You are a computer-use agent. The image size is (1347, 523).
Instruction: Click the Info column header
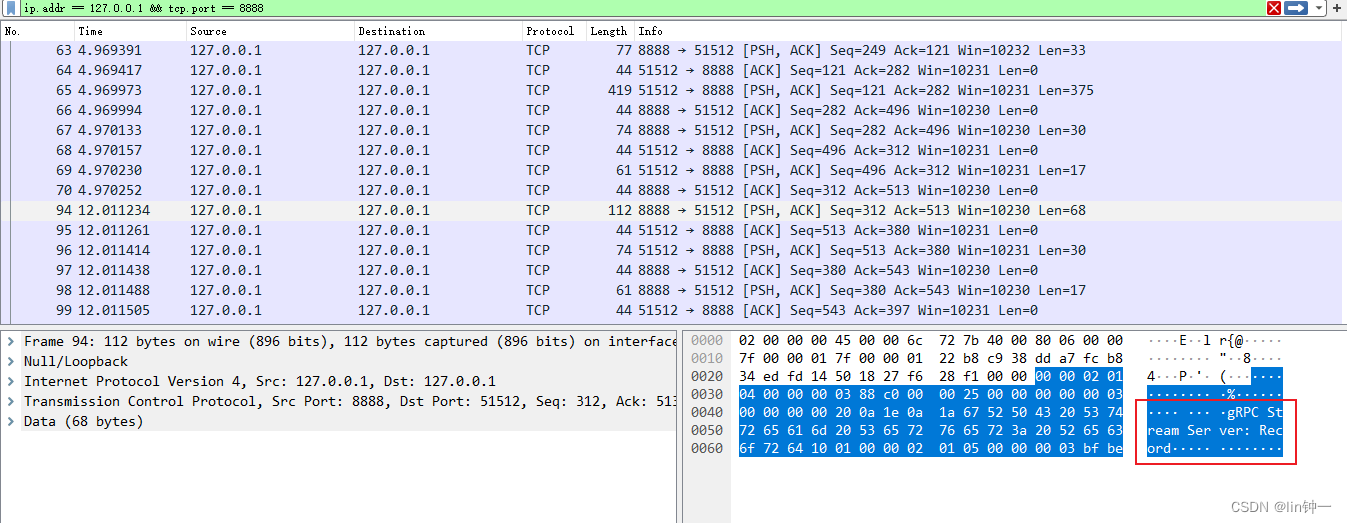pos(651,31)
